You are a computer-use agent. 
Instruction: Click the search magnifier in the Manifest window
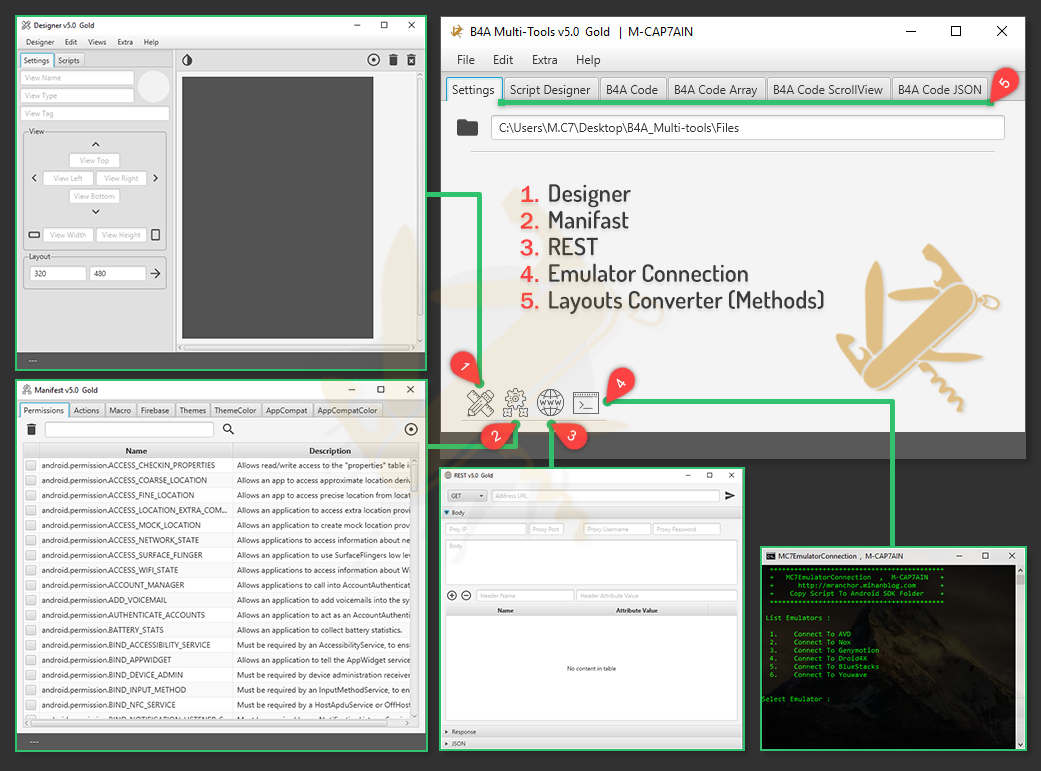pyautogui.click(x=228, y=429)
